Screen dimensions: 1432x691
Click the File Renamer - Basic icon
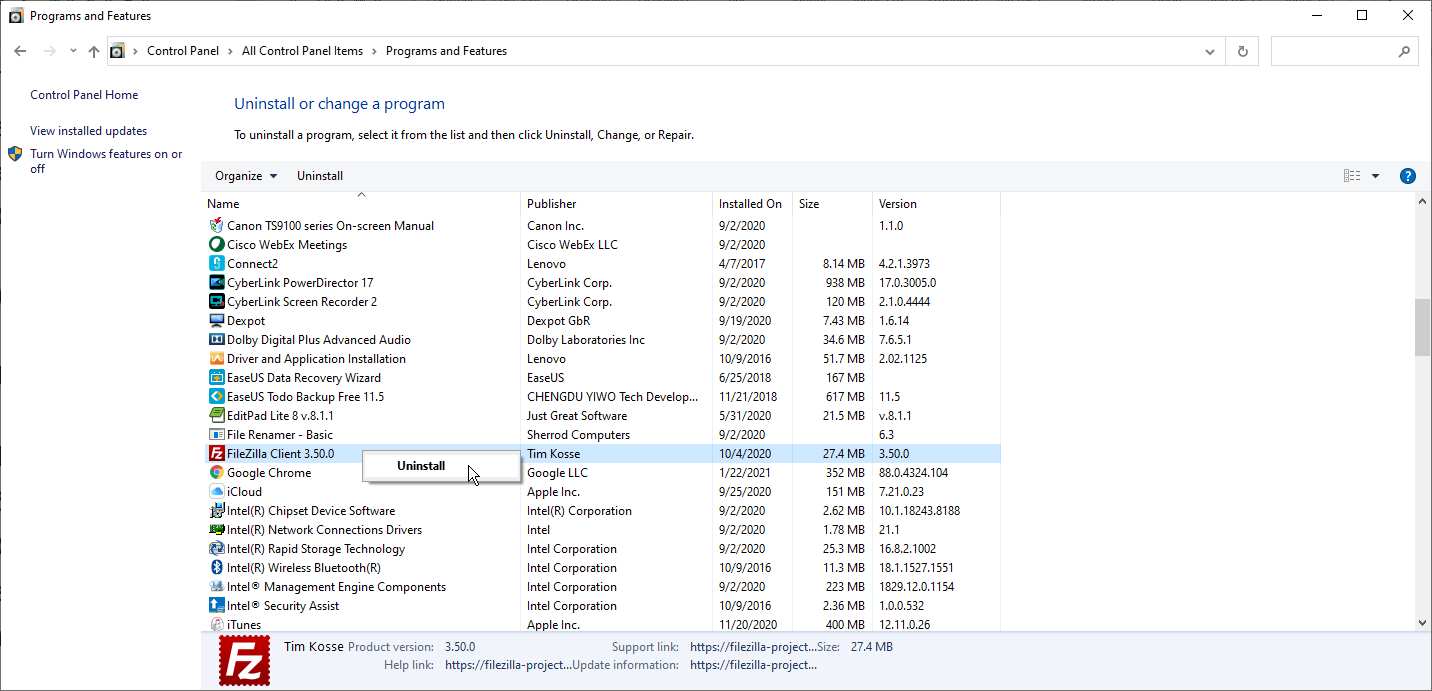click(216, 435)
